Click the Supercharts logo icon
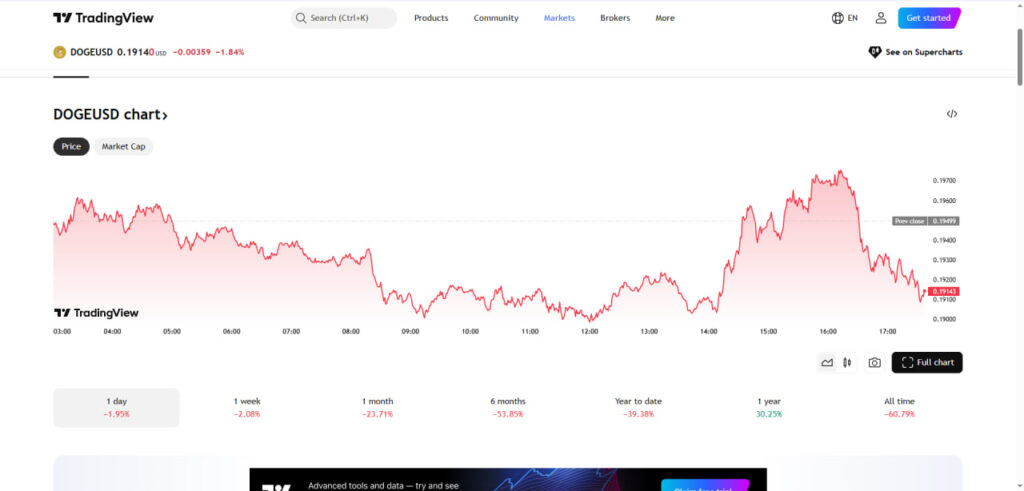This screenshot has width=1024, height=491. click(x=874, y=52)
